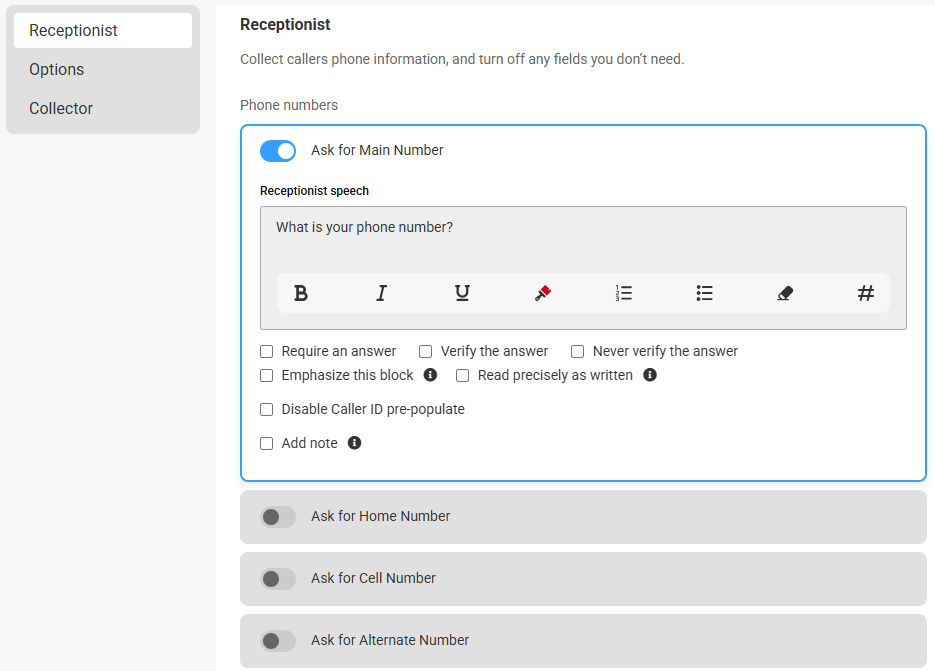
Task: Show info for Read precisely as written
Action: pos(650,375)
